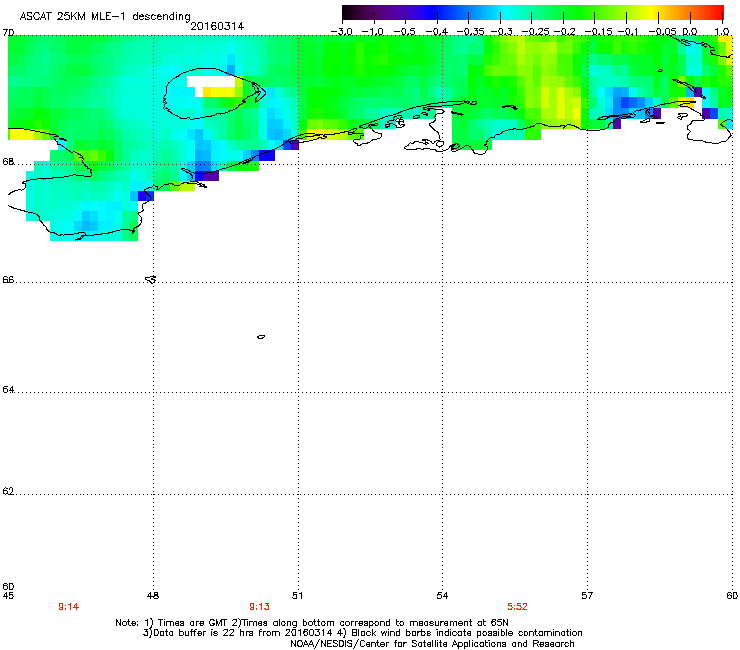This screenshot has width=740, height=650.
Task: Select the longitude label "57" on the bottom axis
Action: pos(587,596)
